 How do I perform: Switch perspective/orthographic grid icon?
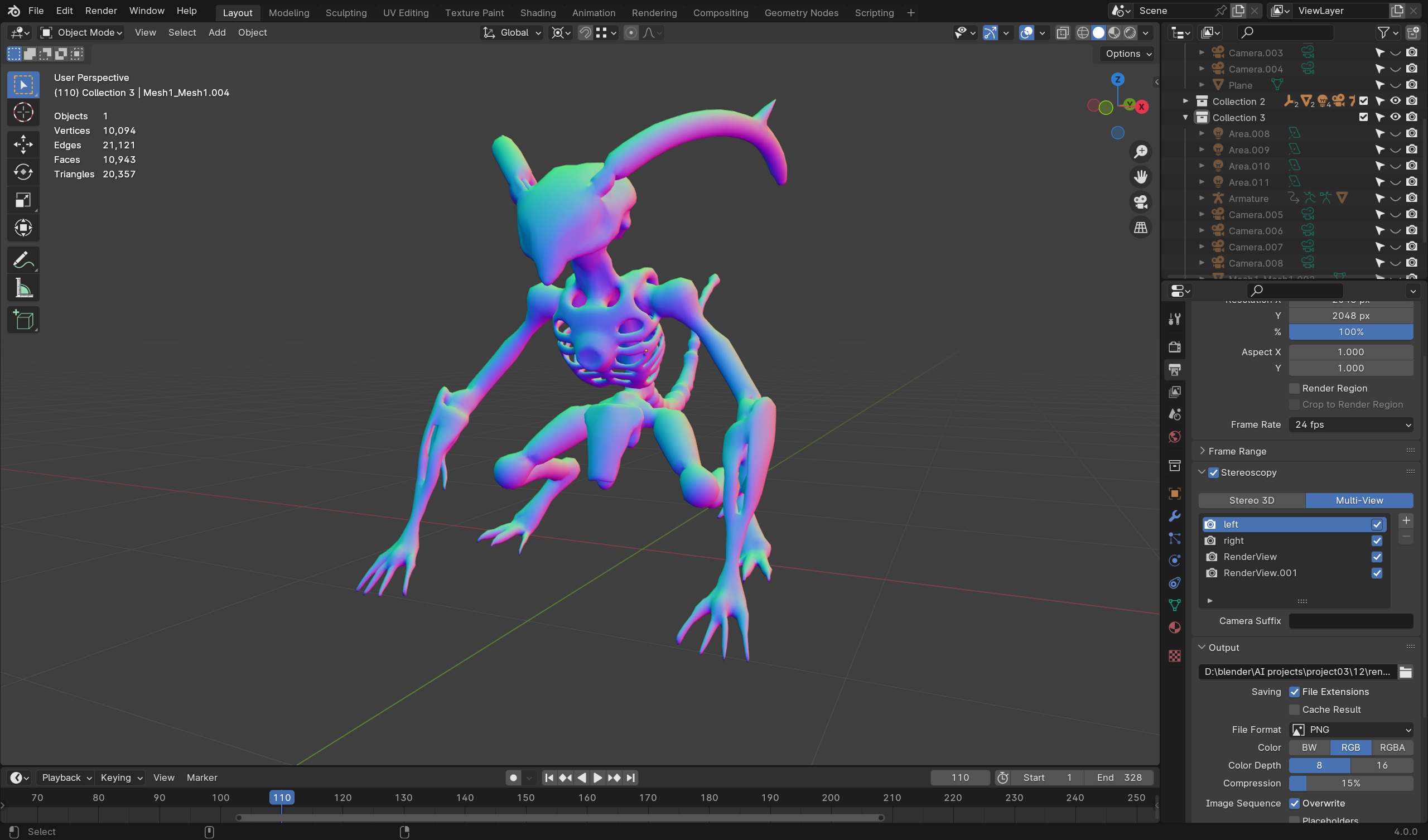point(1140,228)
